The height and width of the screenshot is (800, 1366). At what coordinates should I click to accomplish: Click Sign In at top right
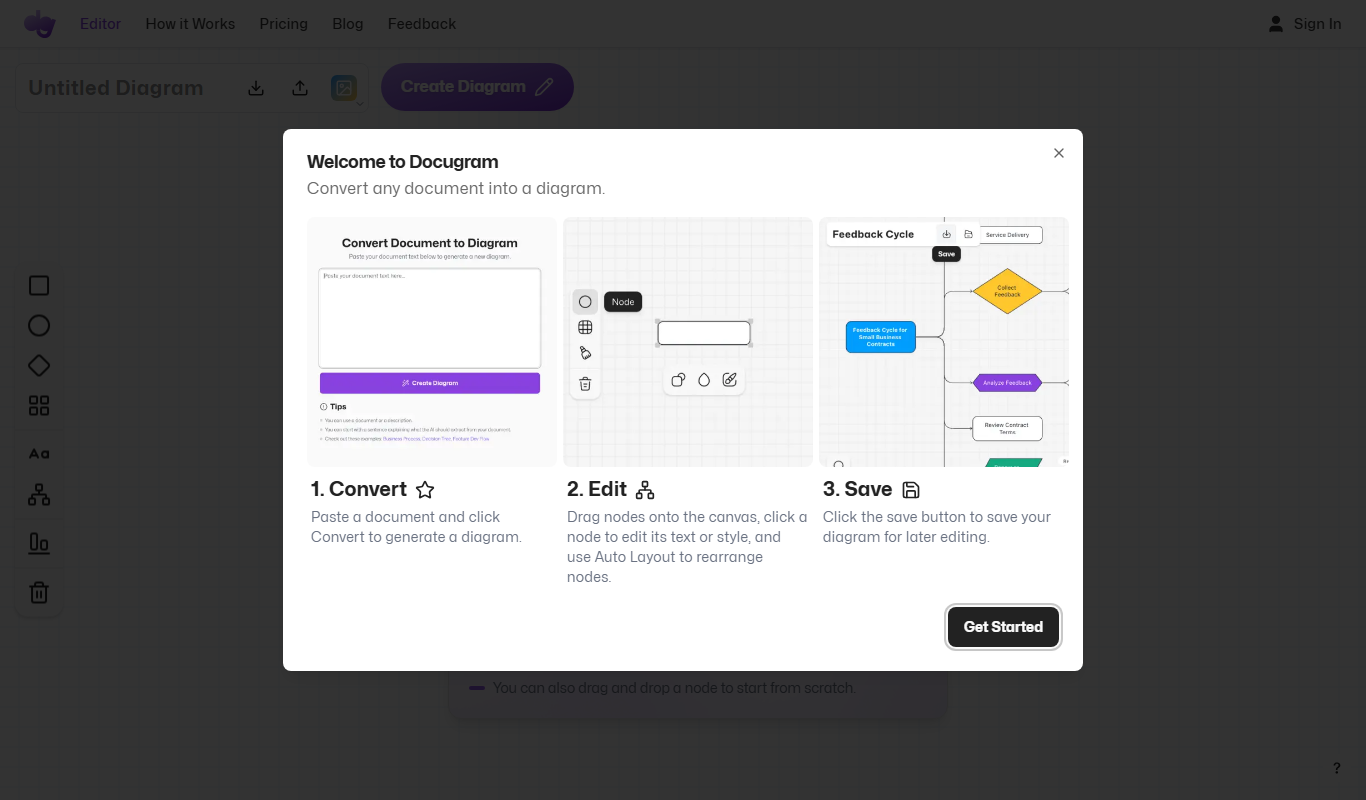tap(1305, 24)
